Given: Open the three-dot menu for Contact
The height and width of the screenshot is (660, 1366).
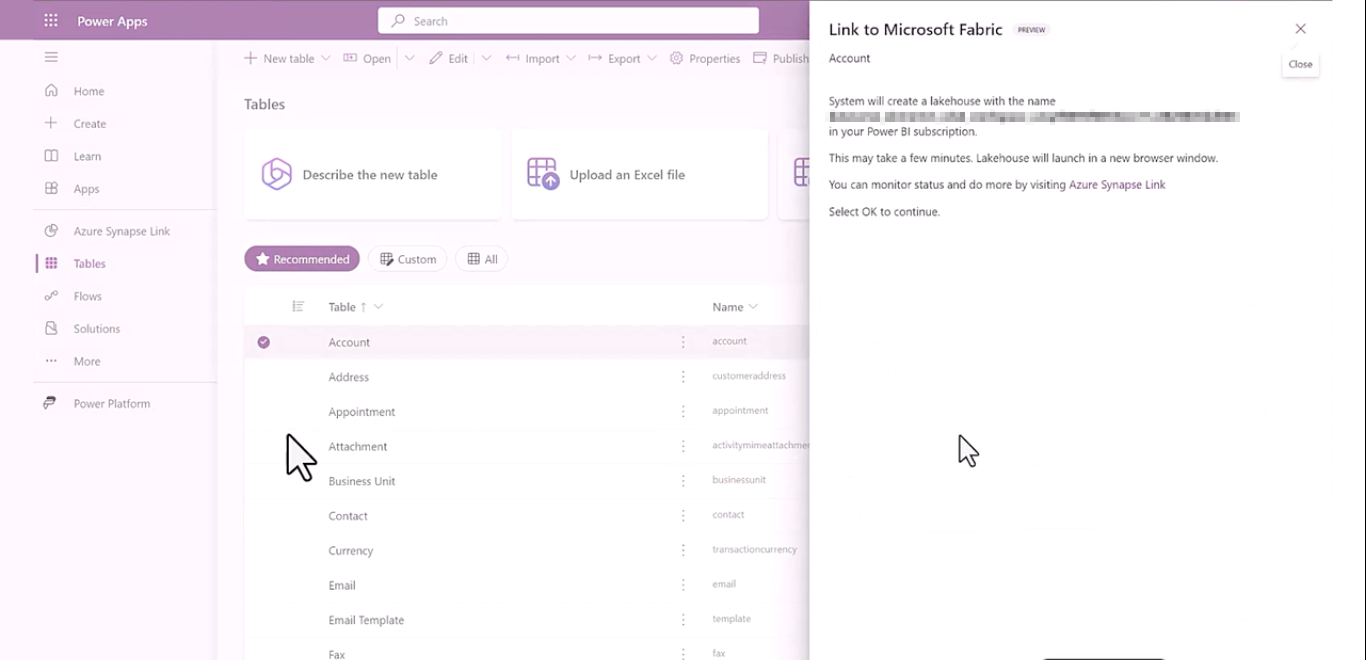Looking at the screenshot, I should click(683, 516).
